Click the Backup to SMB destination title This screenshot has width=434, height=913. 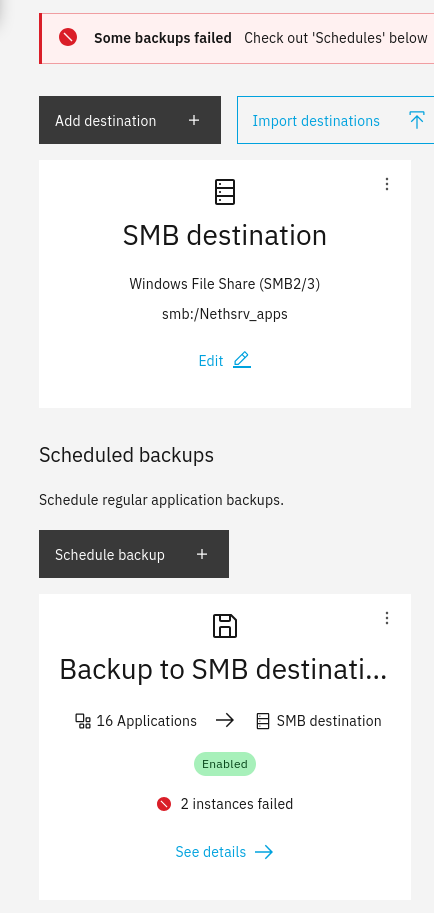223,670
